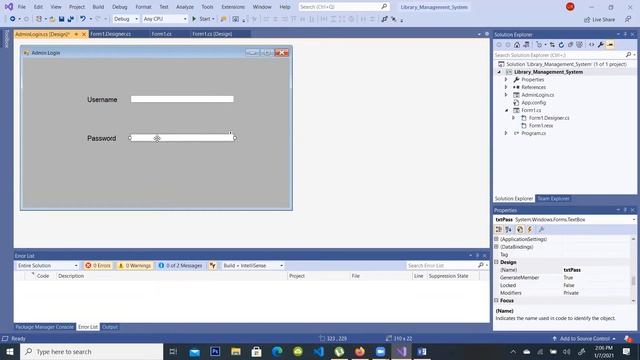This screenshot has height=360, width=640.
Task: Click Sync with Active Document icon
Action: point(552,45)
